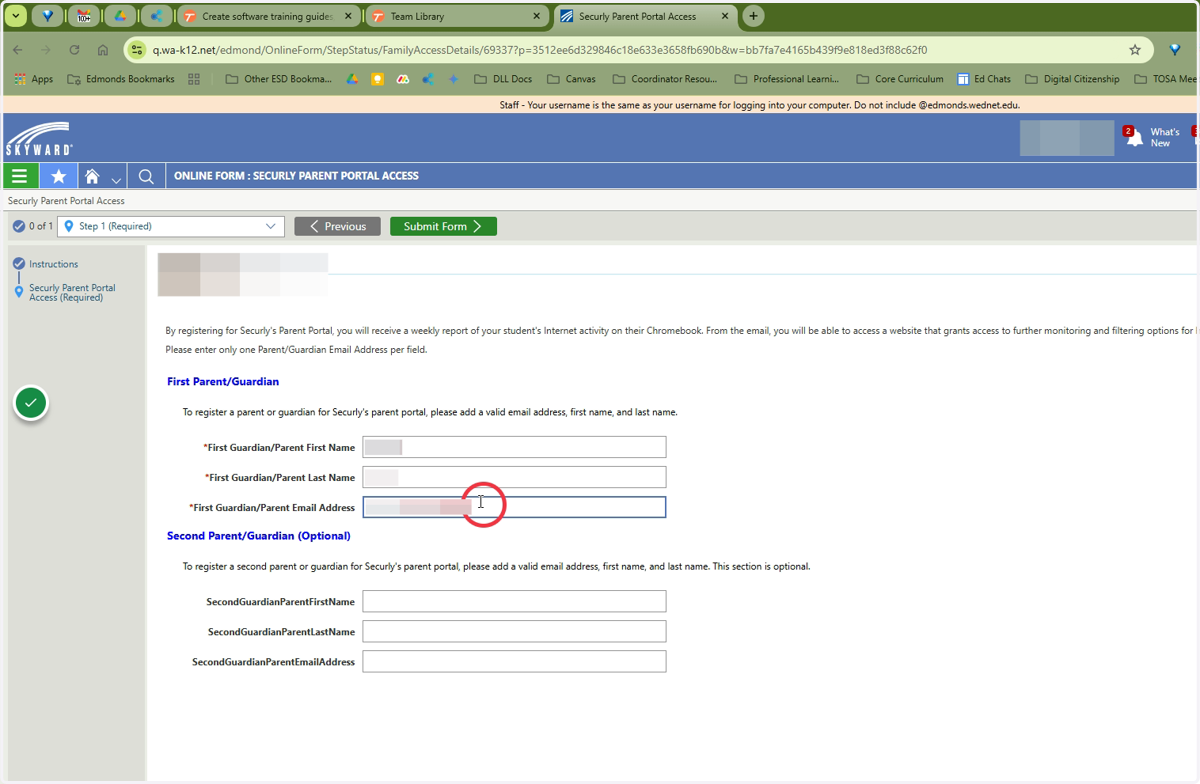This screenshot has width=1200, height=784.
Task: Close the Team Library tab
Action: tap(536, 16)
